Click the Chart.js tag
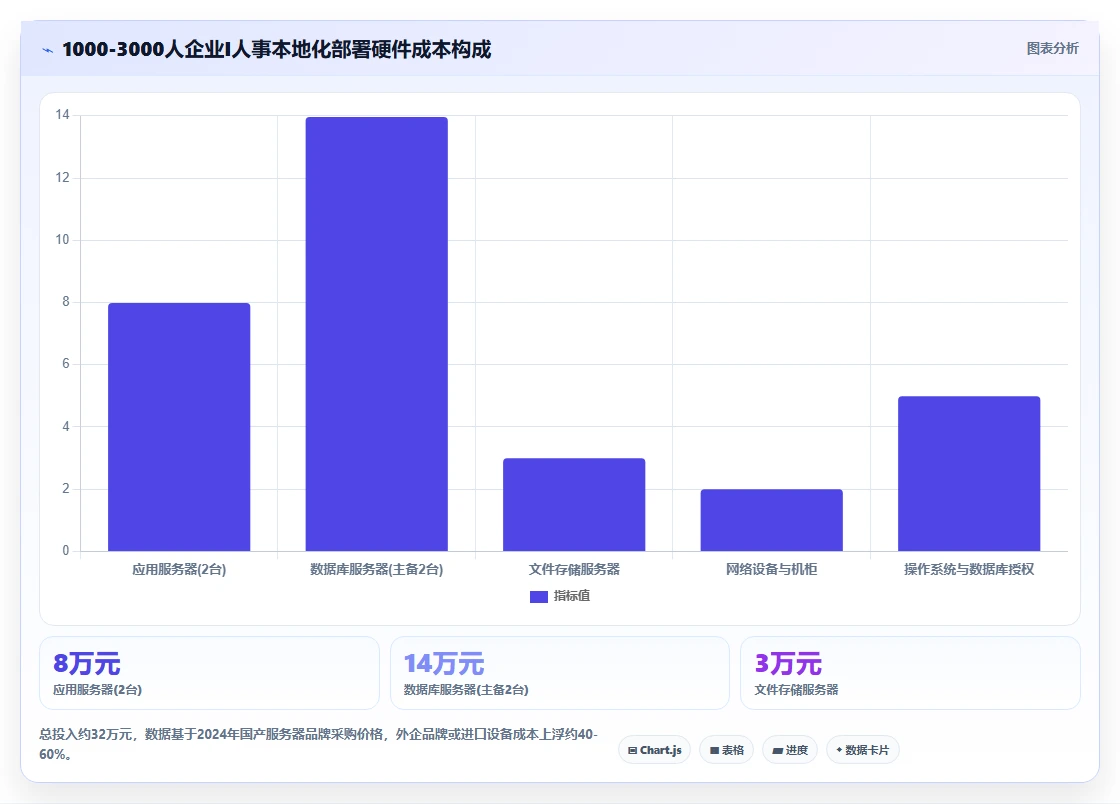 (x=654, y=750)
